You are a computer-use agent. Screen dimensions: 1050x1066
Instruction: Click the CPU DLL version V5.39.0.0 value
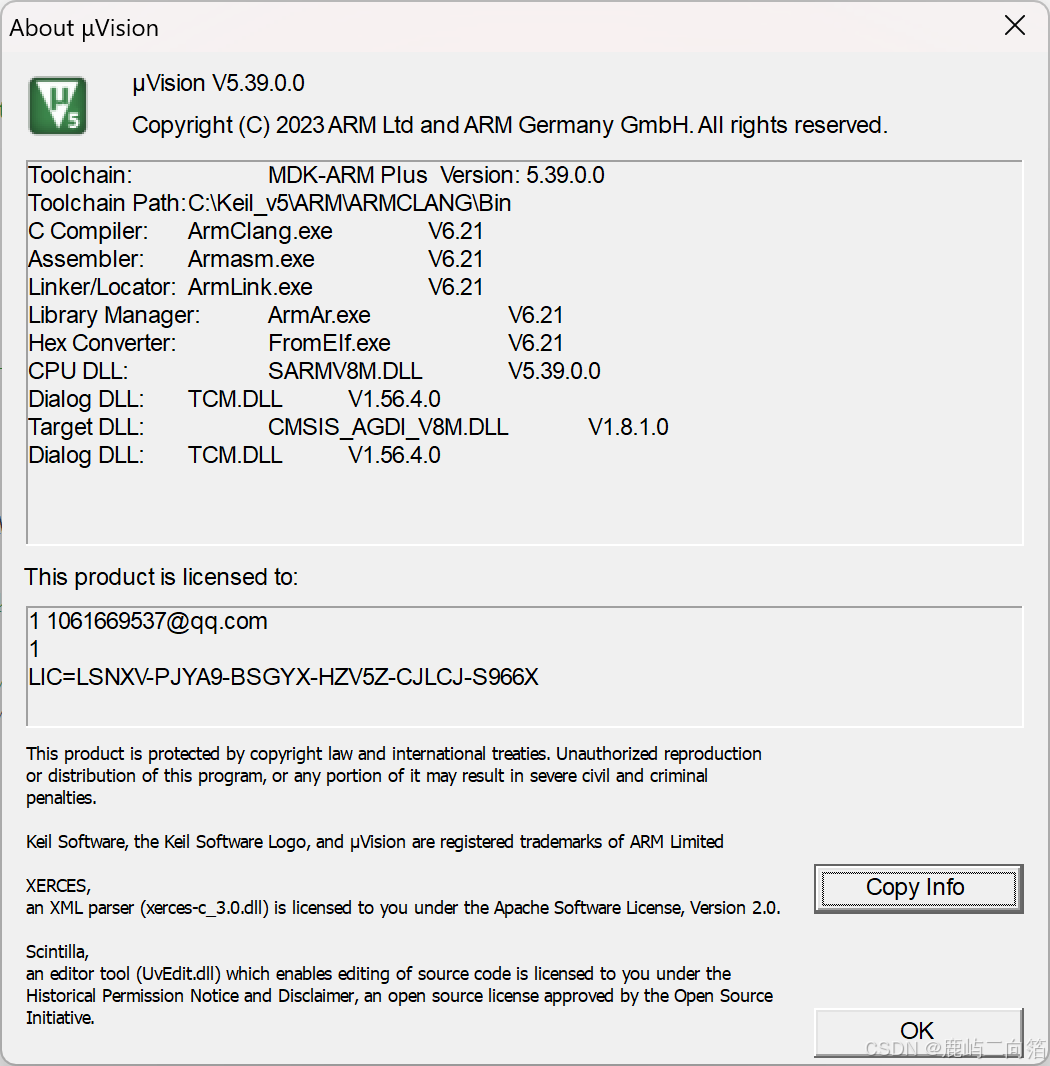[554, 371]
